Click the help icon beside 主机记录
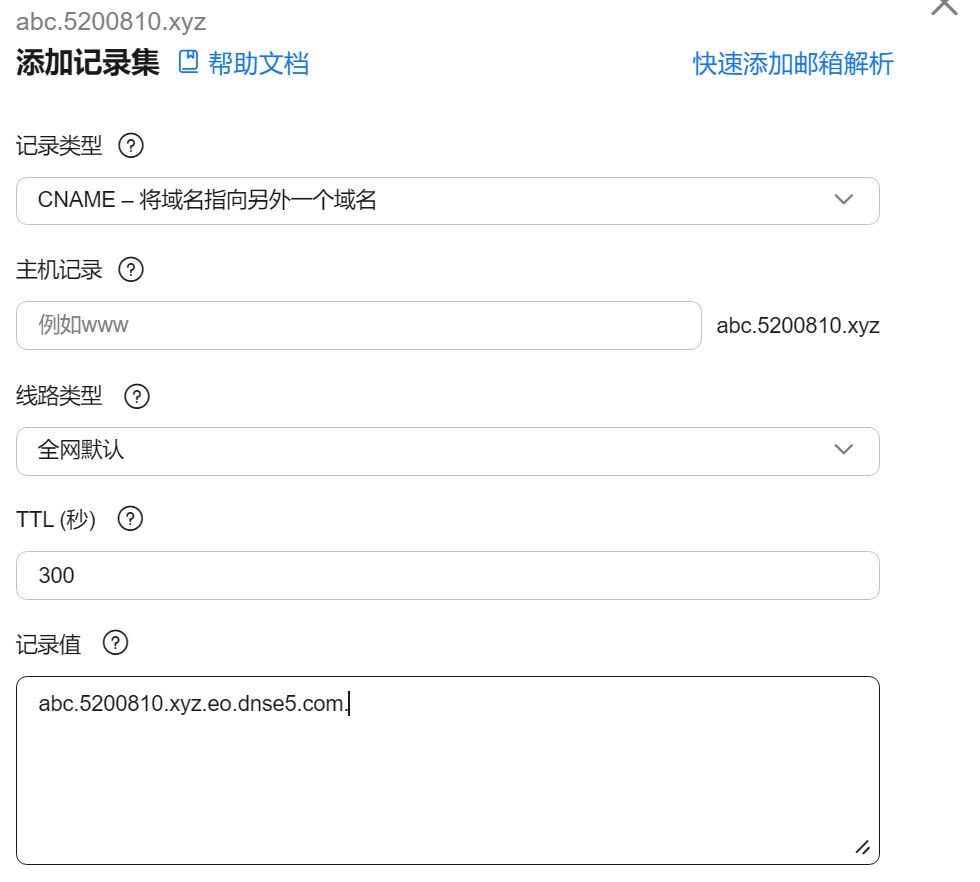Viewport: 980px width, 882px height. click(x=131, y=270)
